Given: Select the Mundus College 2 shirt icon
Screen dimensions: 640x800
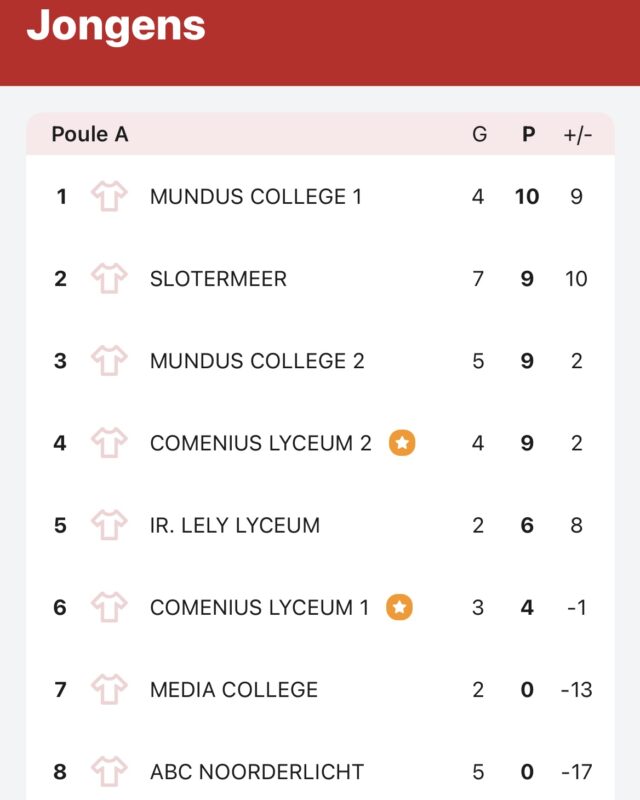Looking at the screenshot, I should coord(109,361).
